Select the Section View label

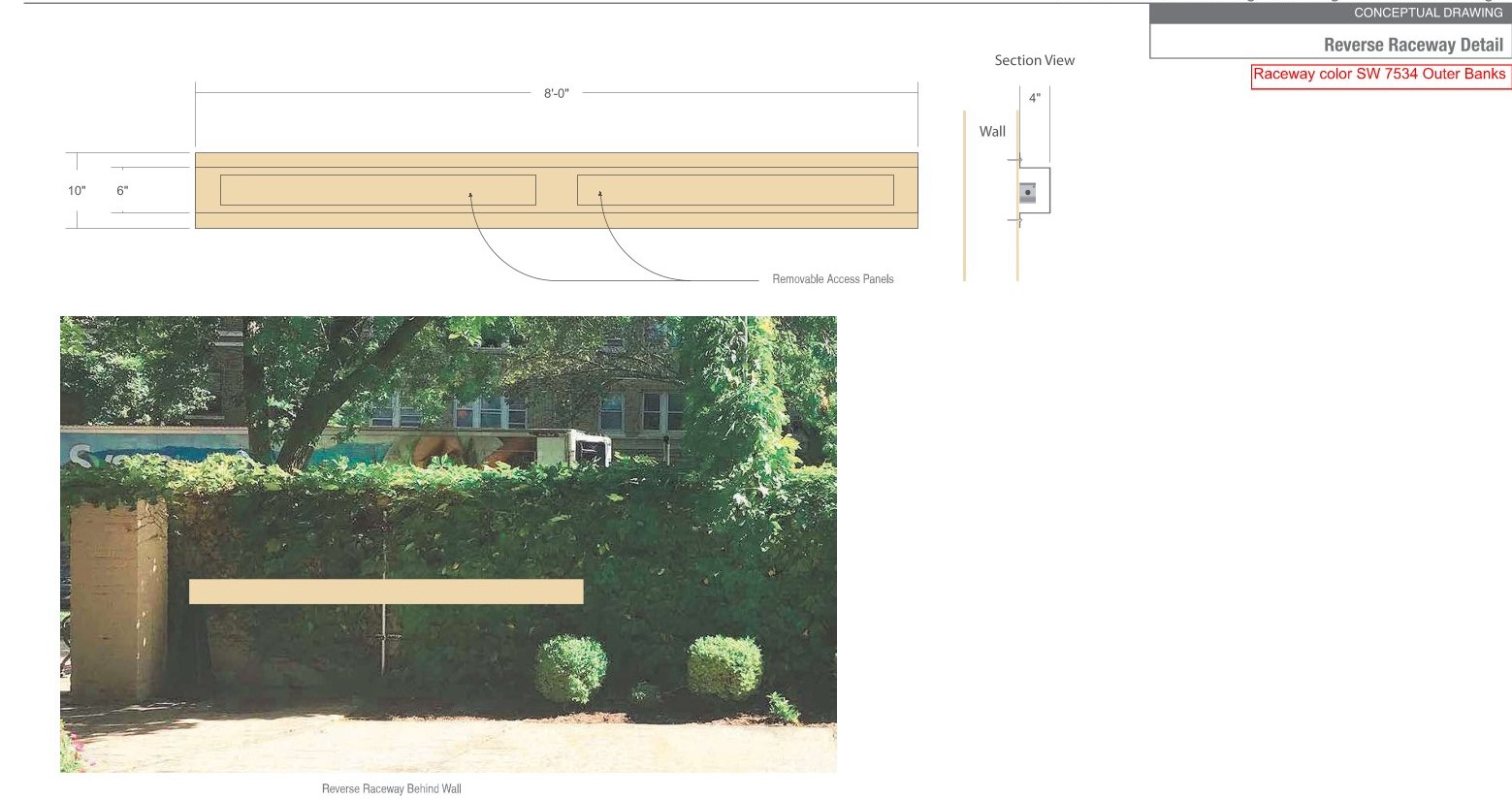1034,60
